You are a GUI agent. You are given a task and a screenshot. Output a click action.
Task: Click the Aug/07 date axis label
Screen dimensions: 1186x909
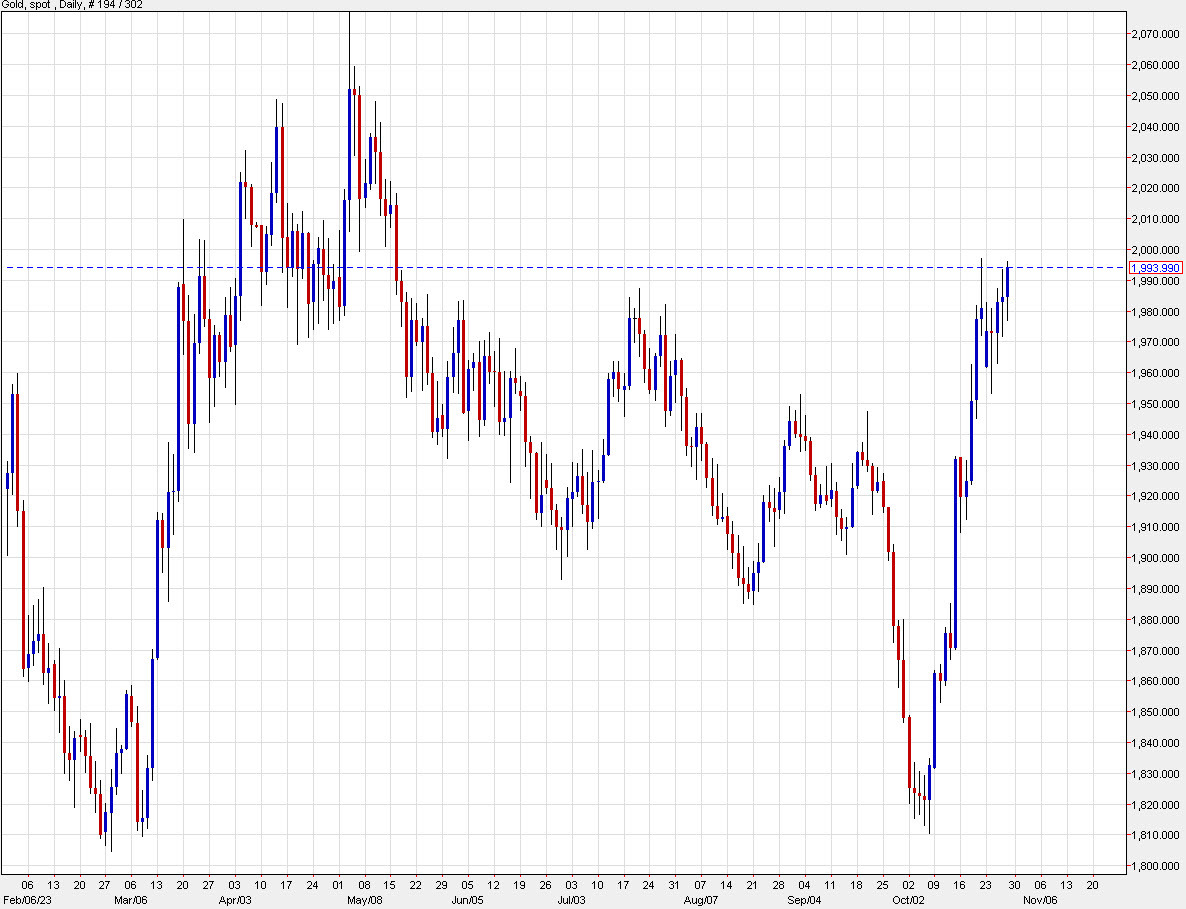point(701,899)
